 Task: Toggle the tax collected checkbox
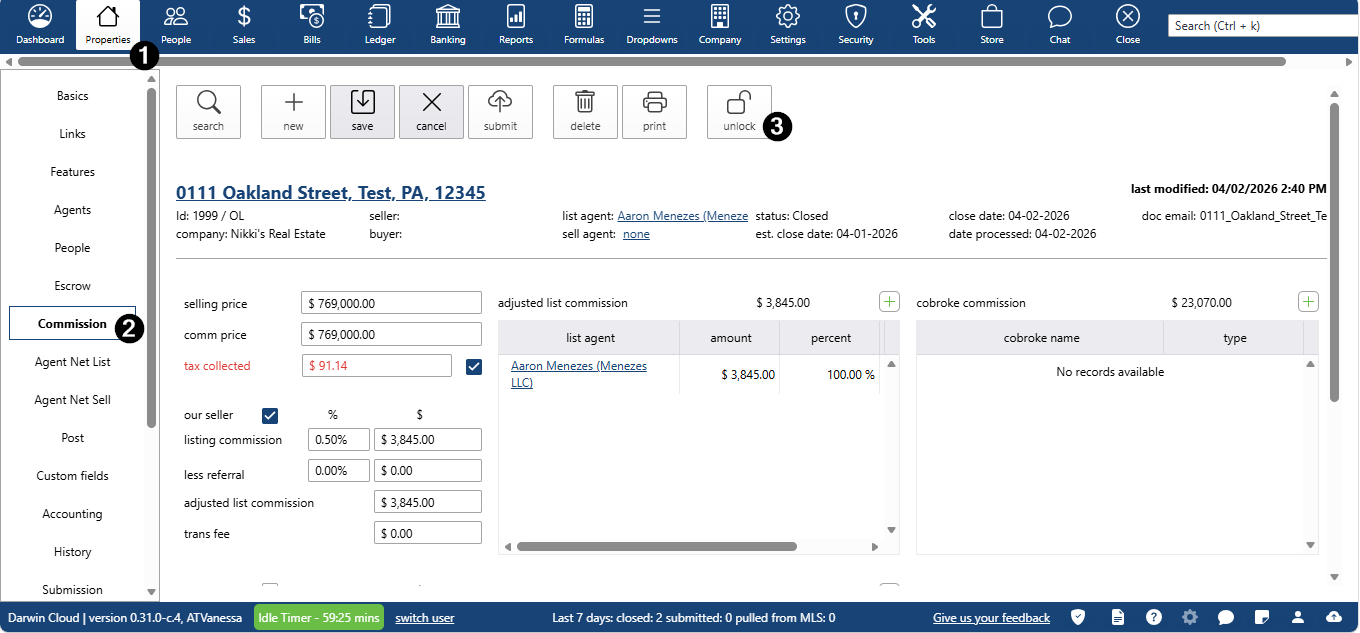[x=474, y=367]
